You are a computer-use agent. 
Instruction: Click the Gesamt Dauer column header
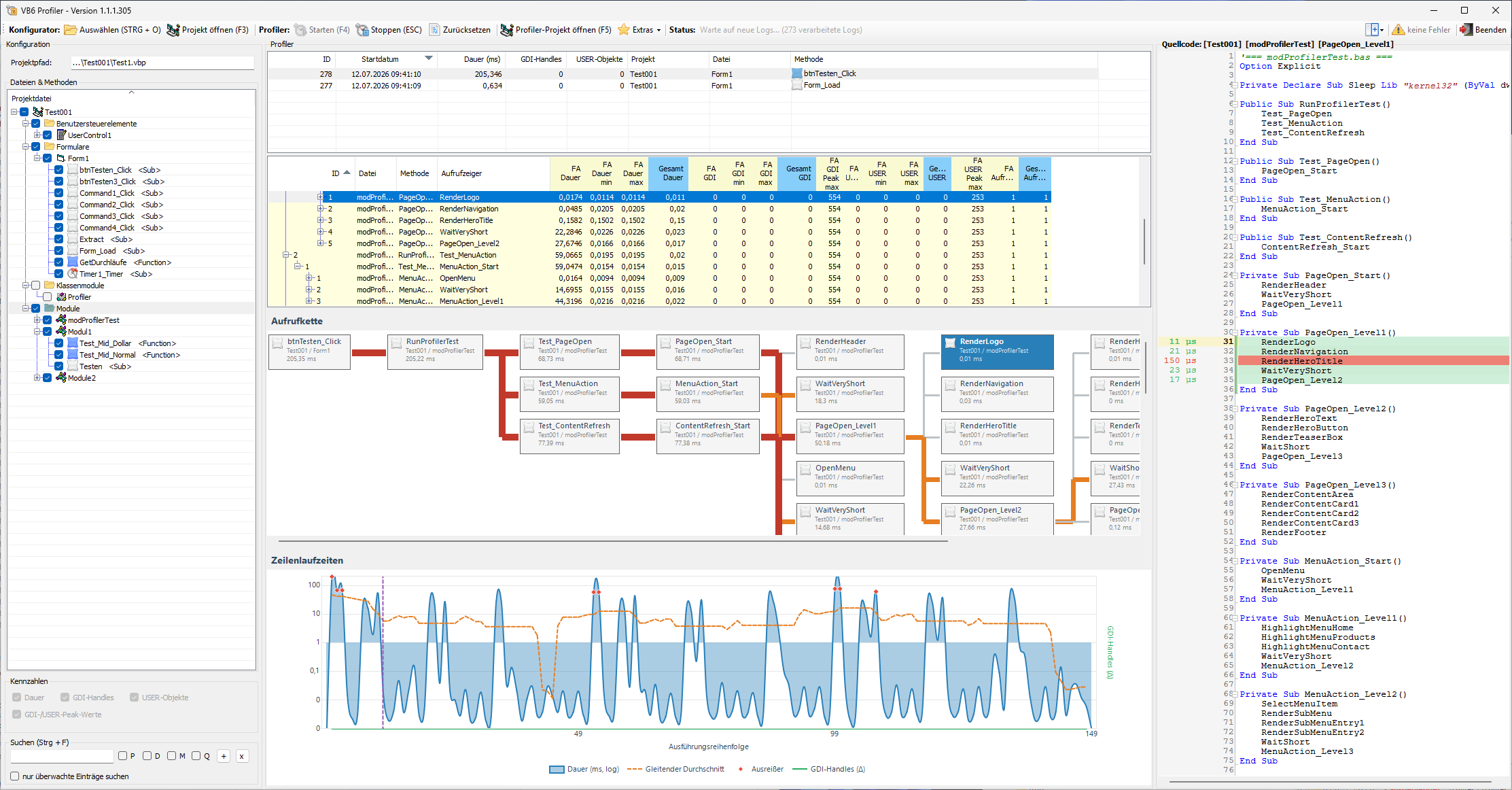click(672, 173)
